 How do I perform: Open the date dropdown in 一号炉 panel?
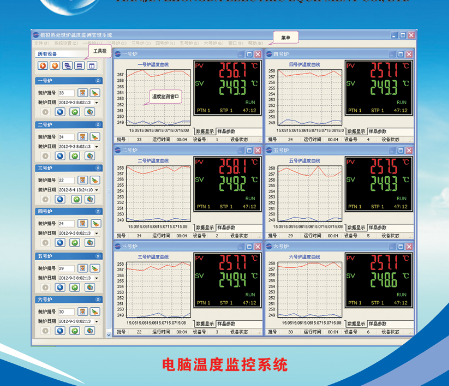click(97, 102)
